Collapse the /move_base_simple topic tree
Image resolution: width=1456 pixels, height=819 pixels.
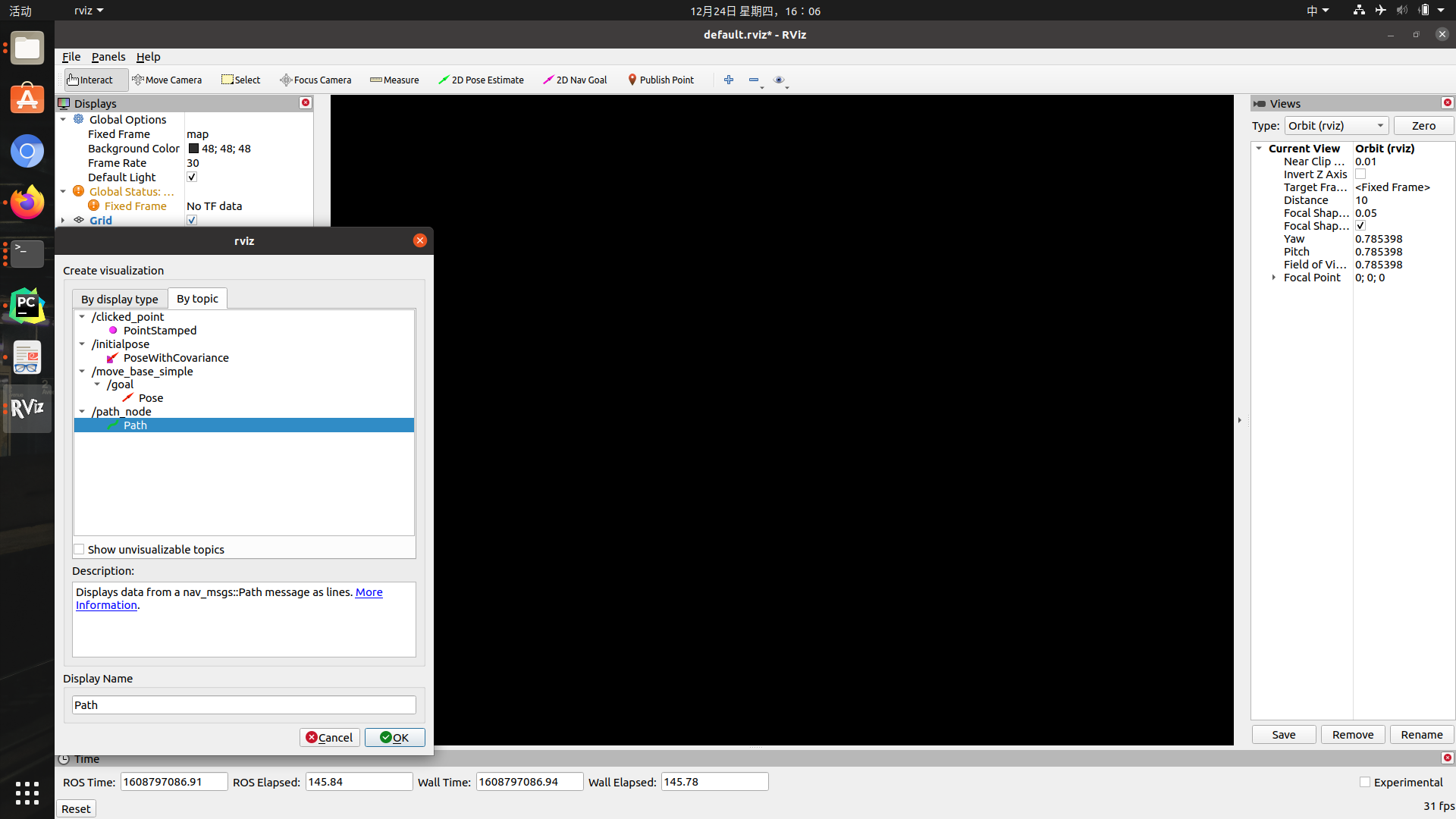coord(82,372)
